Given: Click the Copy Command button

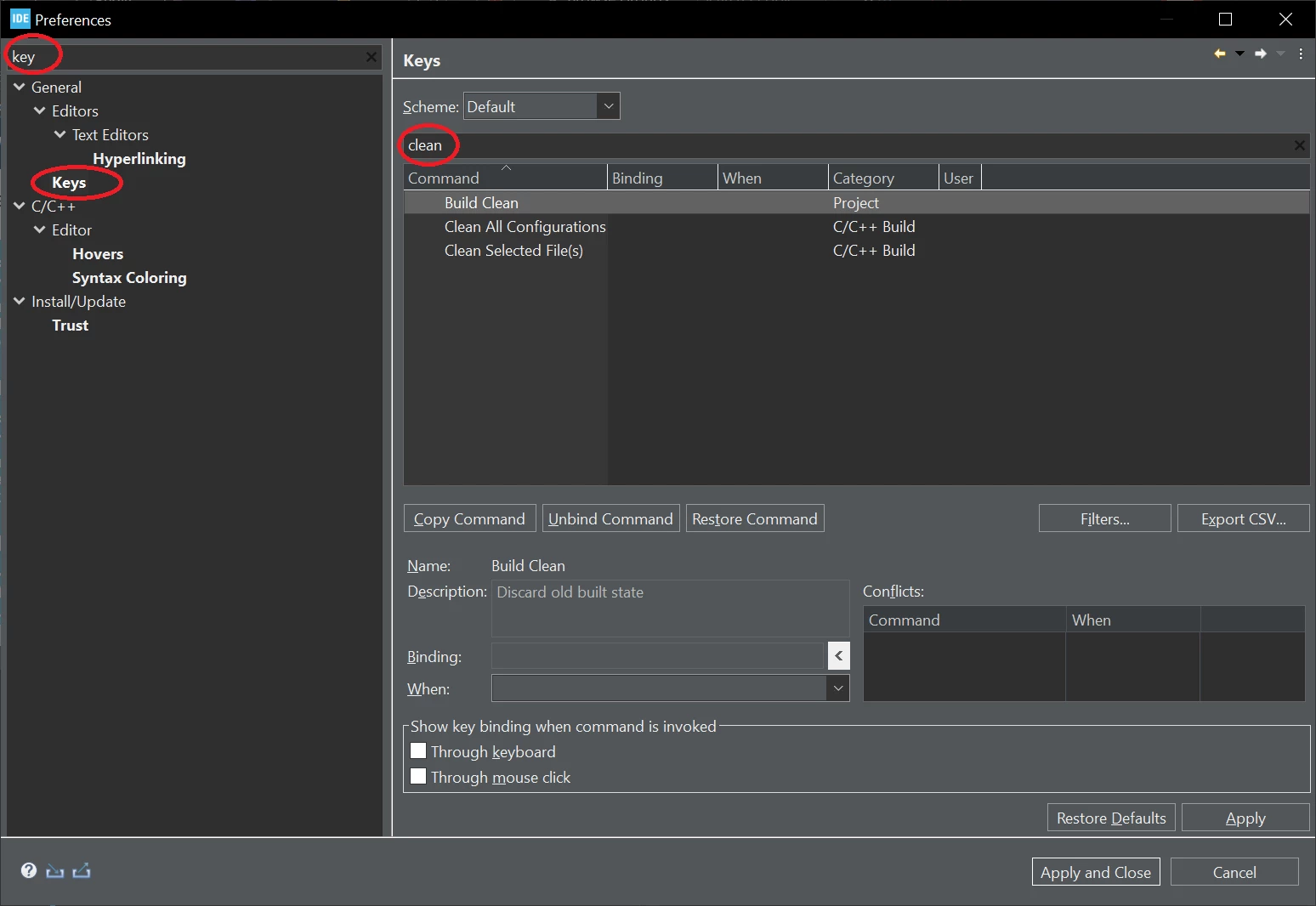Looking at the screenshot, I should 470,518.
